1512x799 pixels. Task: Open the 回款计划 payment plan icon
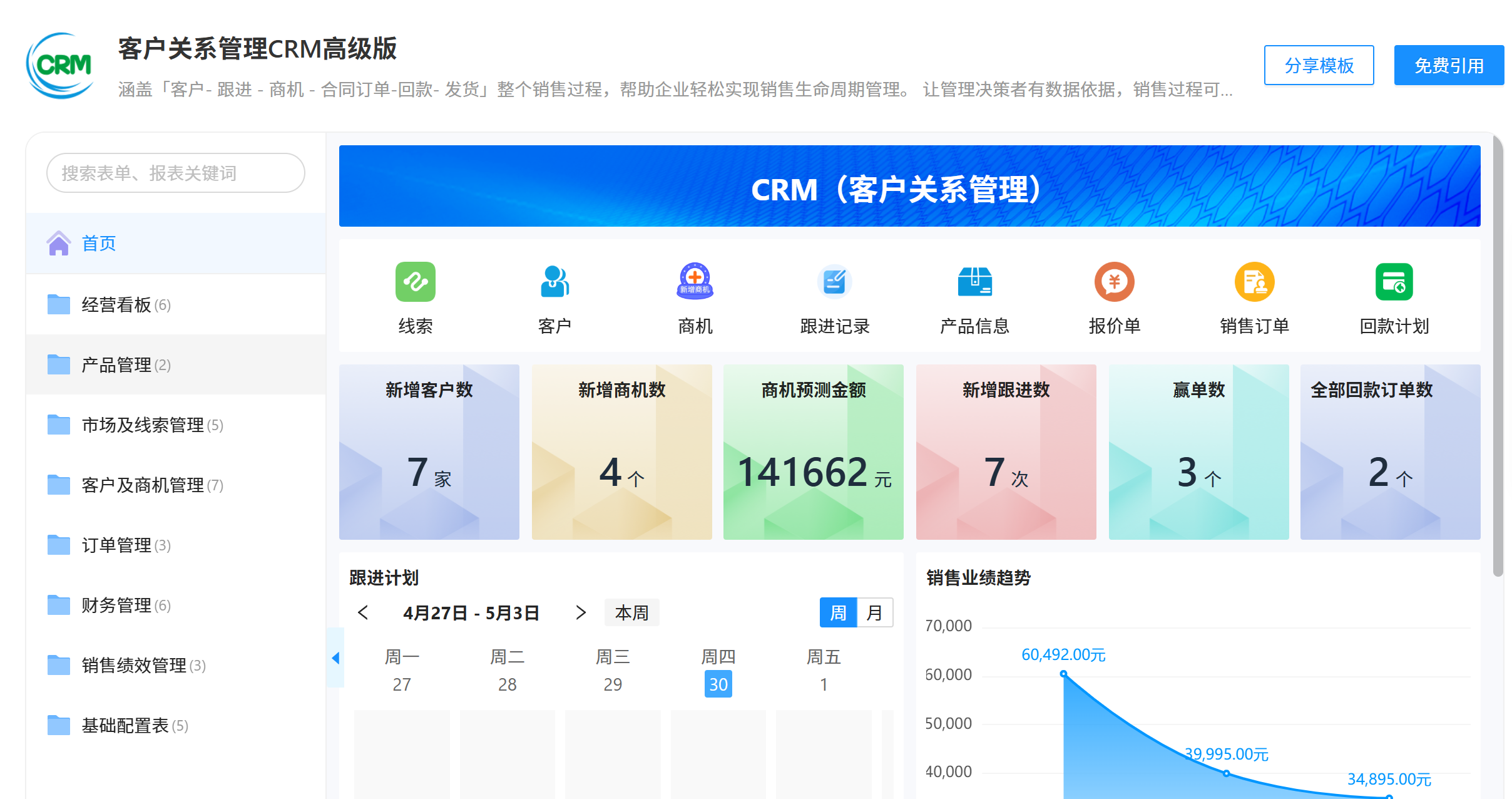[x=1394, y=282]
